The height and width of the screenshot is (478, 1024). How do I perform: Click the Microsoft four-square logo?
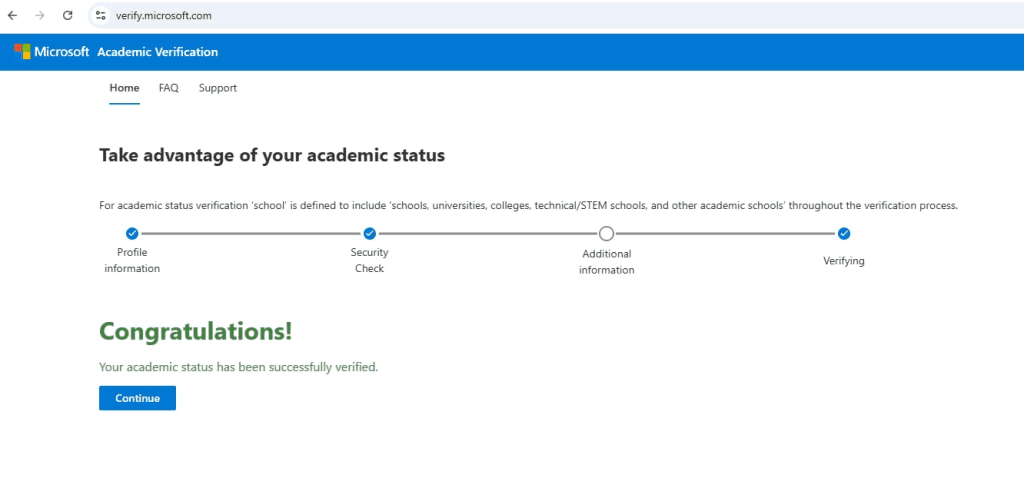(22, 51)
